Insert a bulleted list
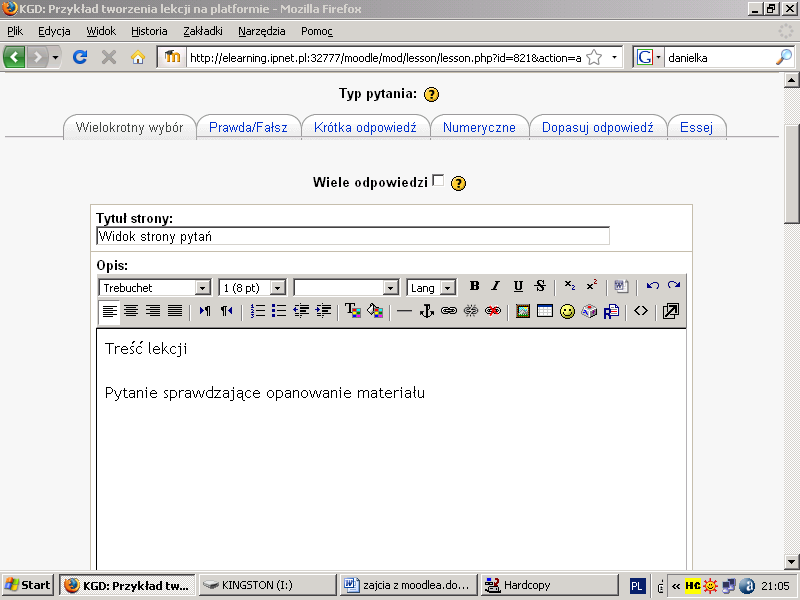 [279, 311]
